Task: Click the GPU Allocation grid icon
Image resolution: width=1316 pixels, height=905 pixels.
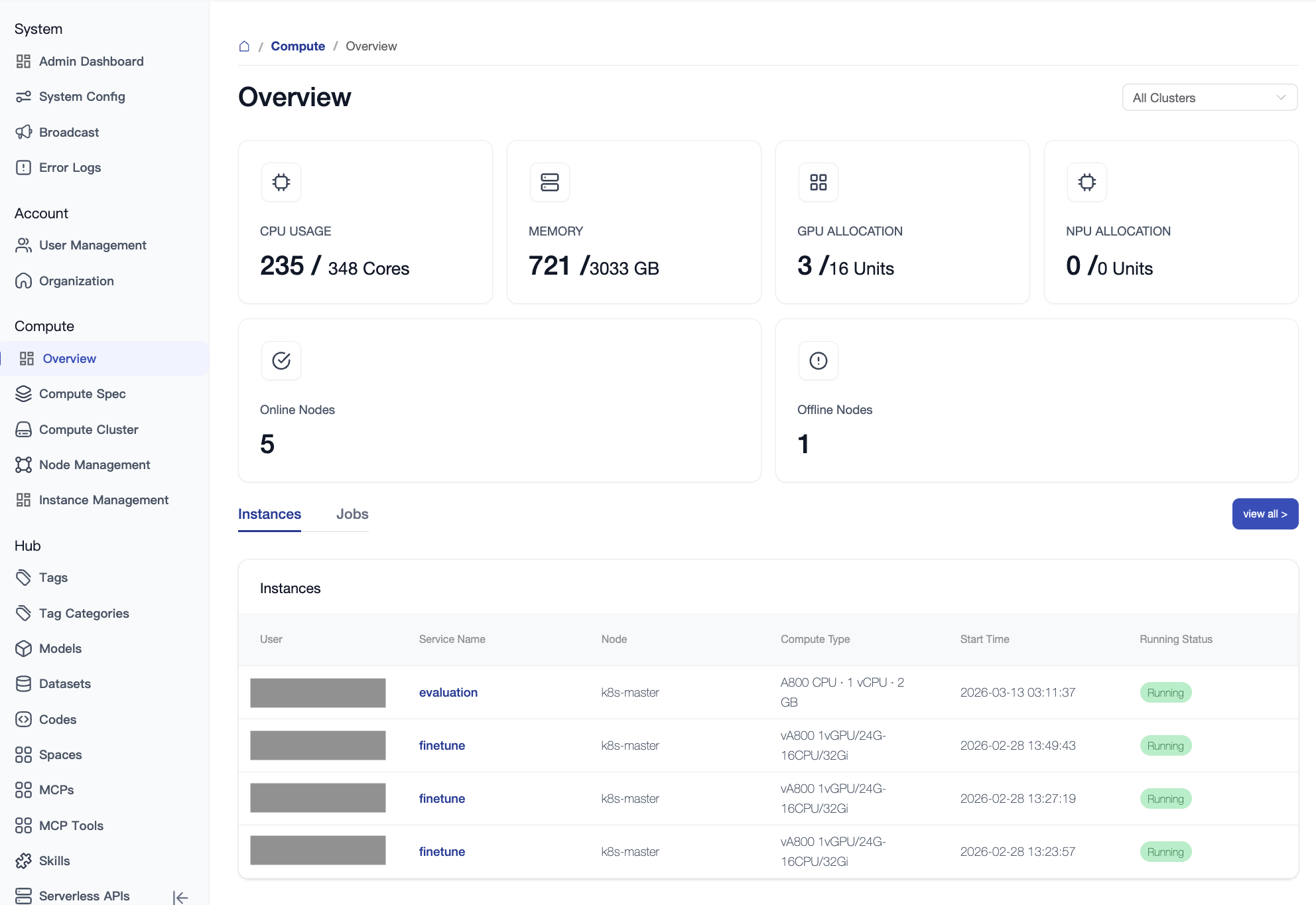Action: coord(818,182)
